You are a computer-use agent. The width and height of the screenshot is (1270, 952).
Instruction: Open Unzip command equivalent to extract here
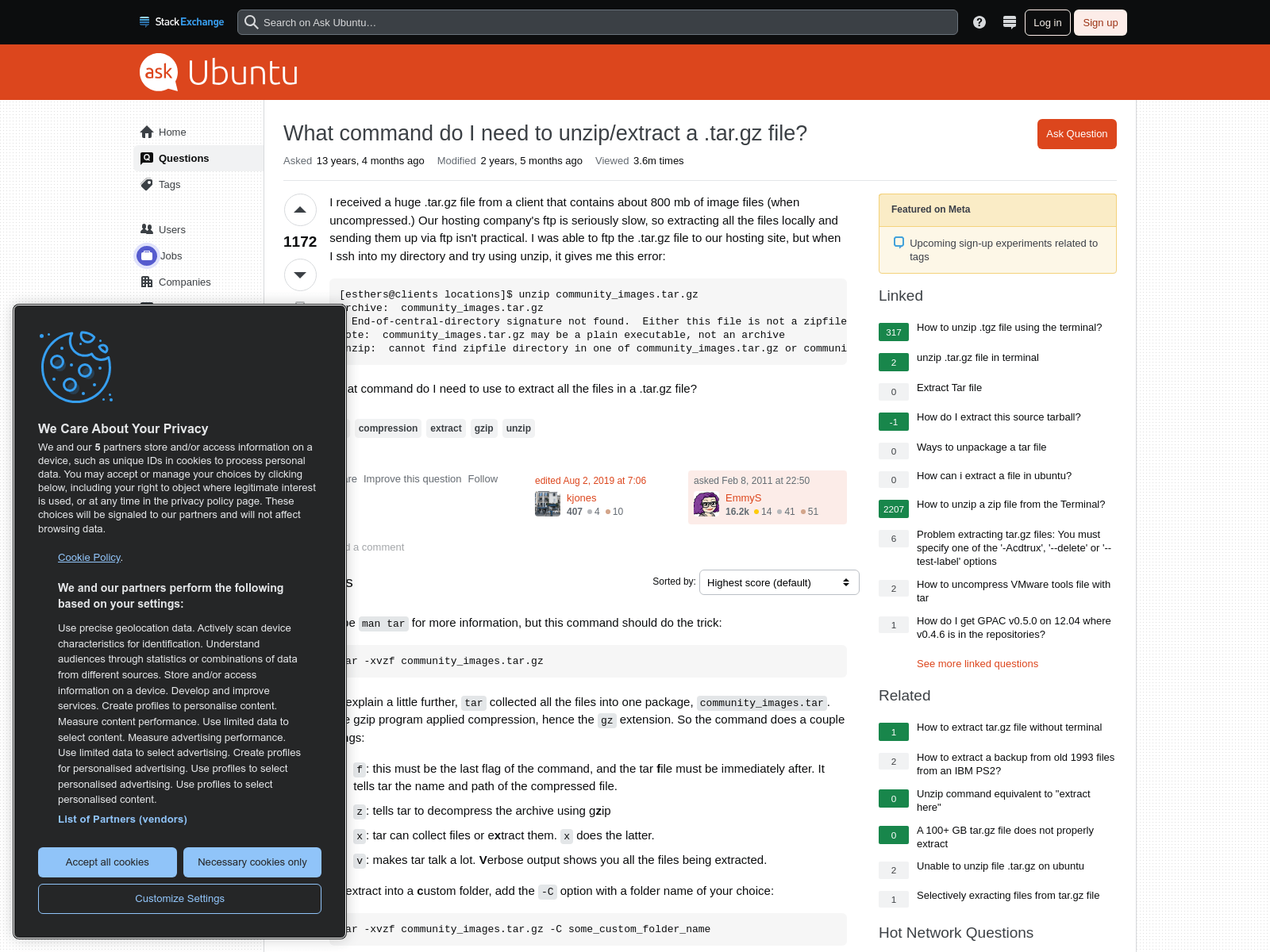tap(1003, 800)
